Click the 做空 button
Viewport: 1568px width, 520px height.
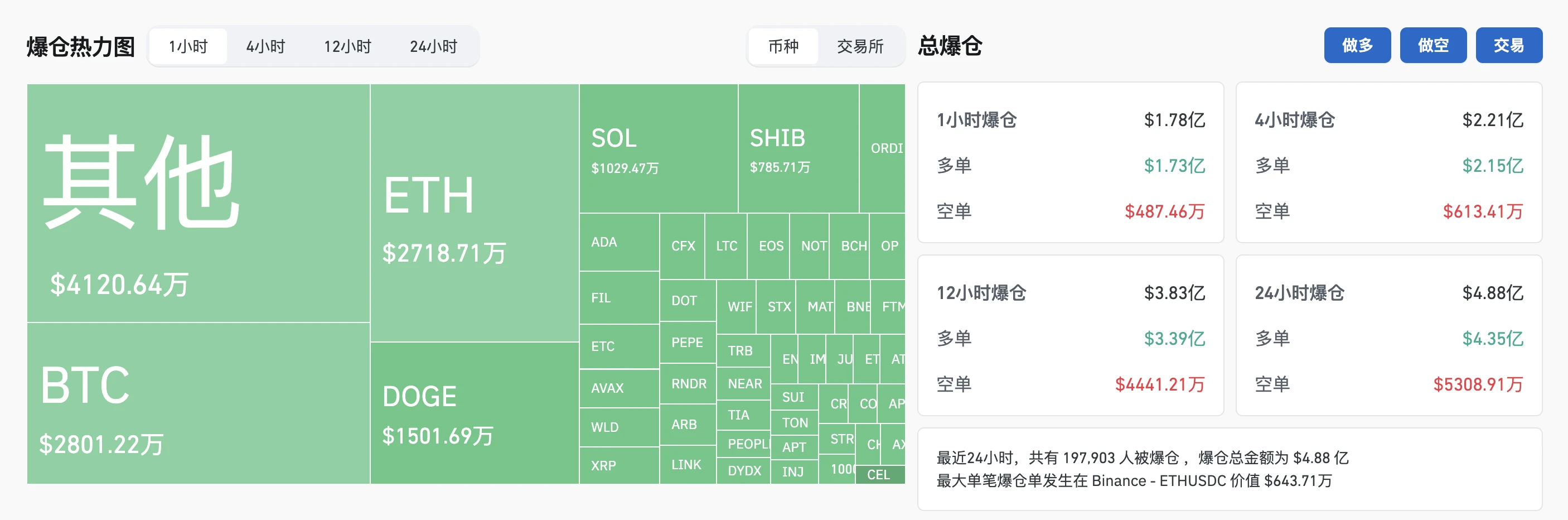coord(1433,45)
